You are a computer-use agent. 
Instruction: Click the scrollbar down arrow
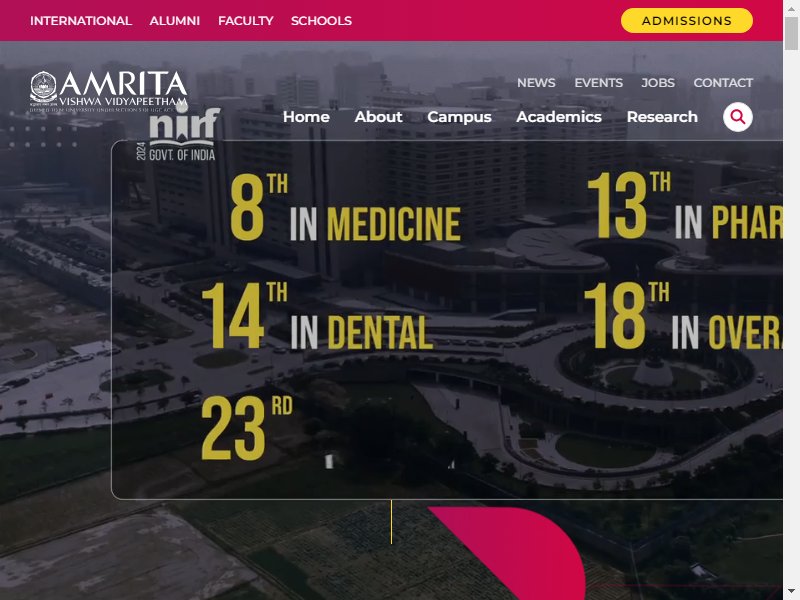pyautogui.click(x=791, y=592)
